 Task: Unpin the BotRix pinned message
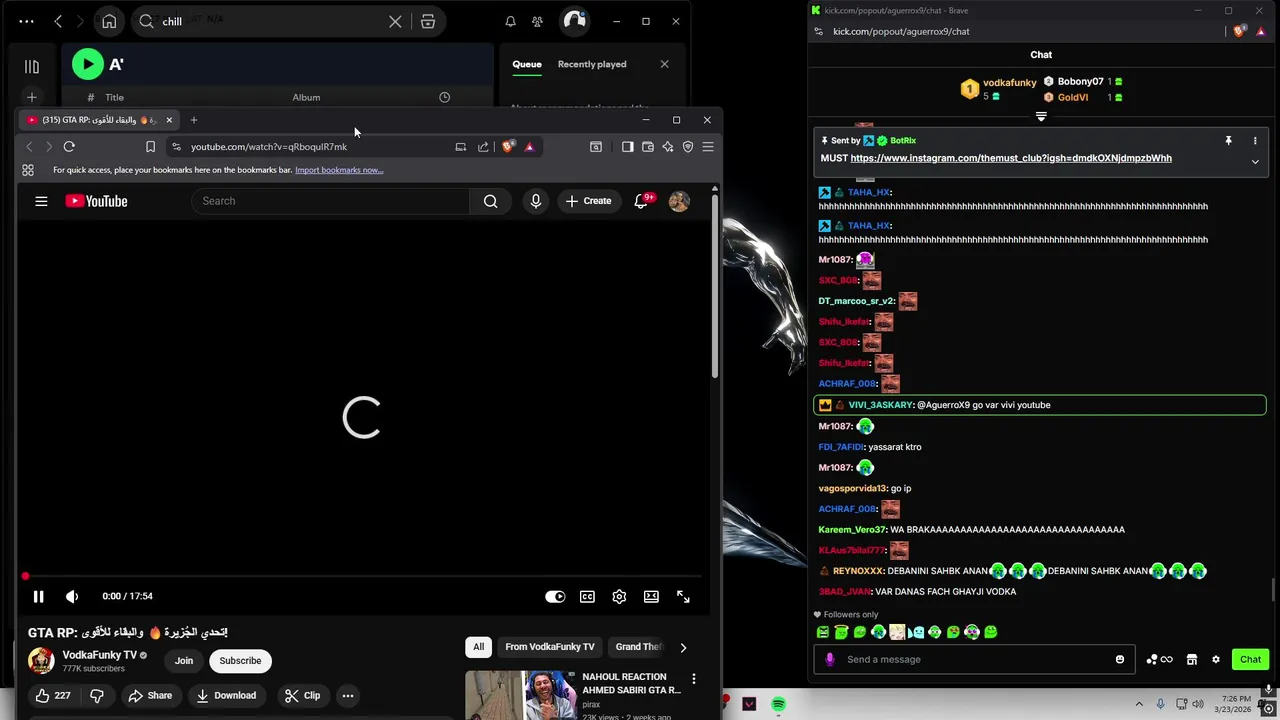point(1228,141)
